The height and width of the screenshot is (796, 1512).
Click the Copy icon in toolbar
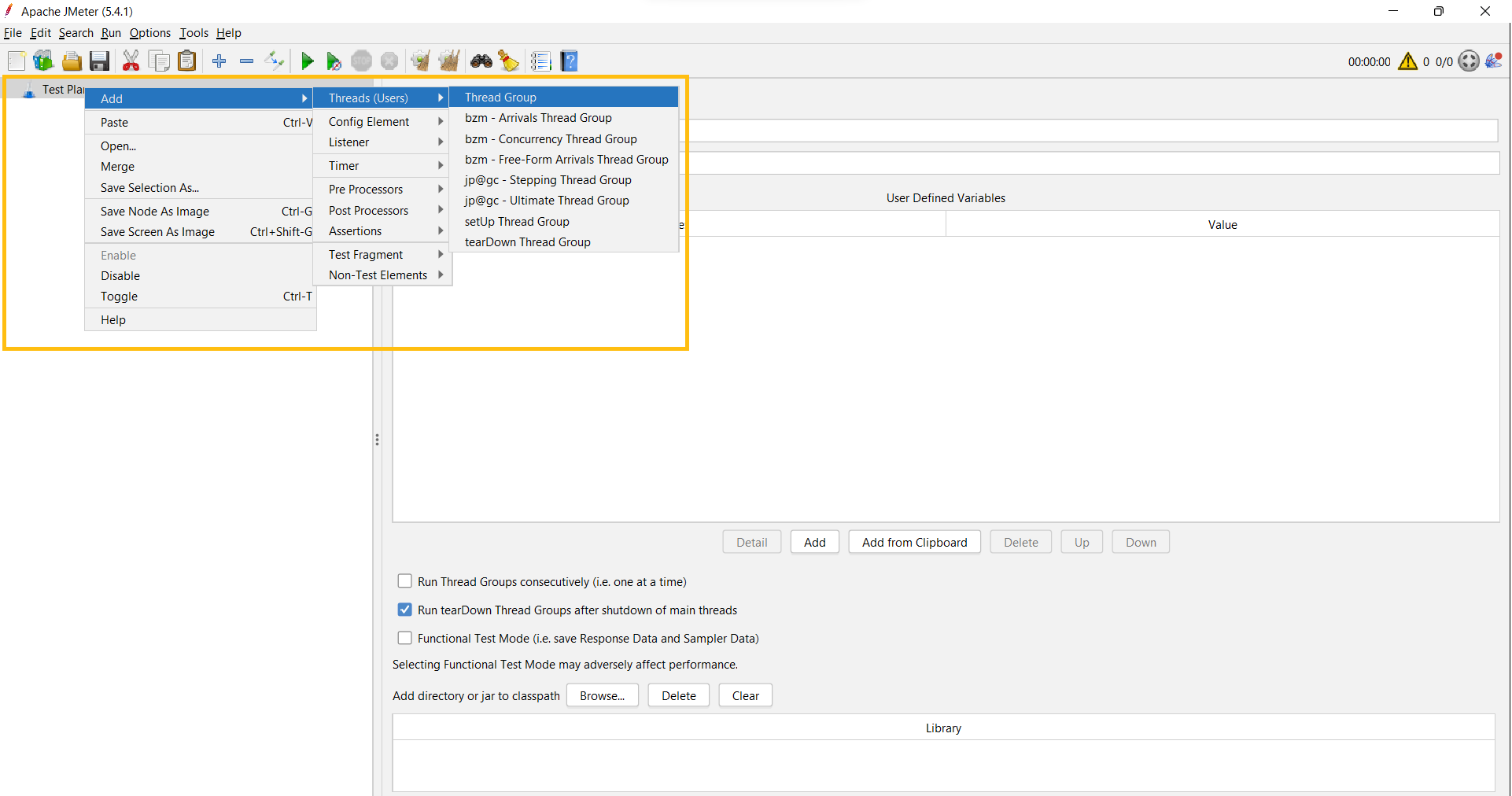pyautogui.click(x=159, y=61)
